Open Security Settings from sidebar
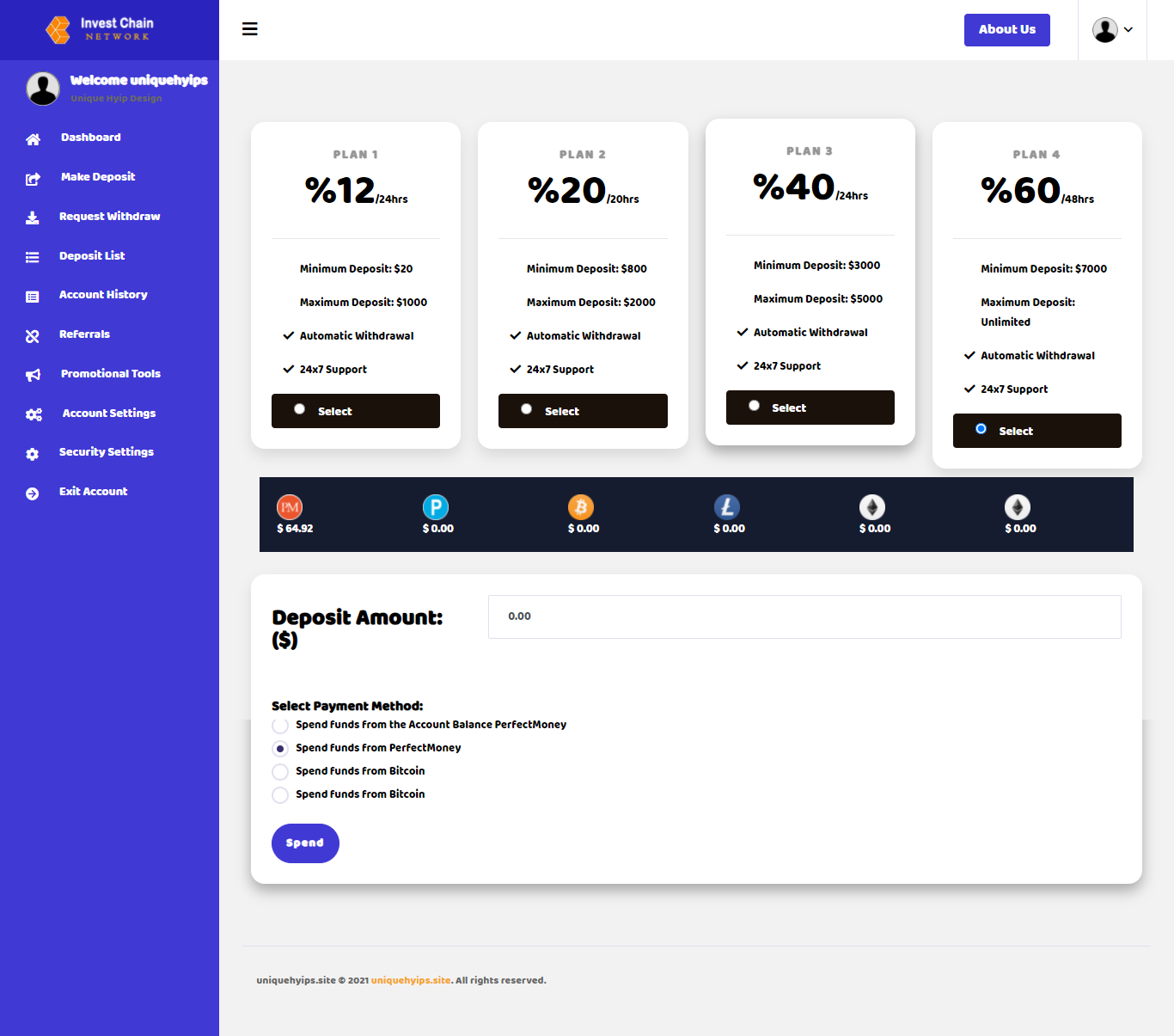1174x1036 pixels. (x=107, y=452)
